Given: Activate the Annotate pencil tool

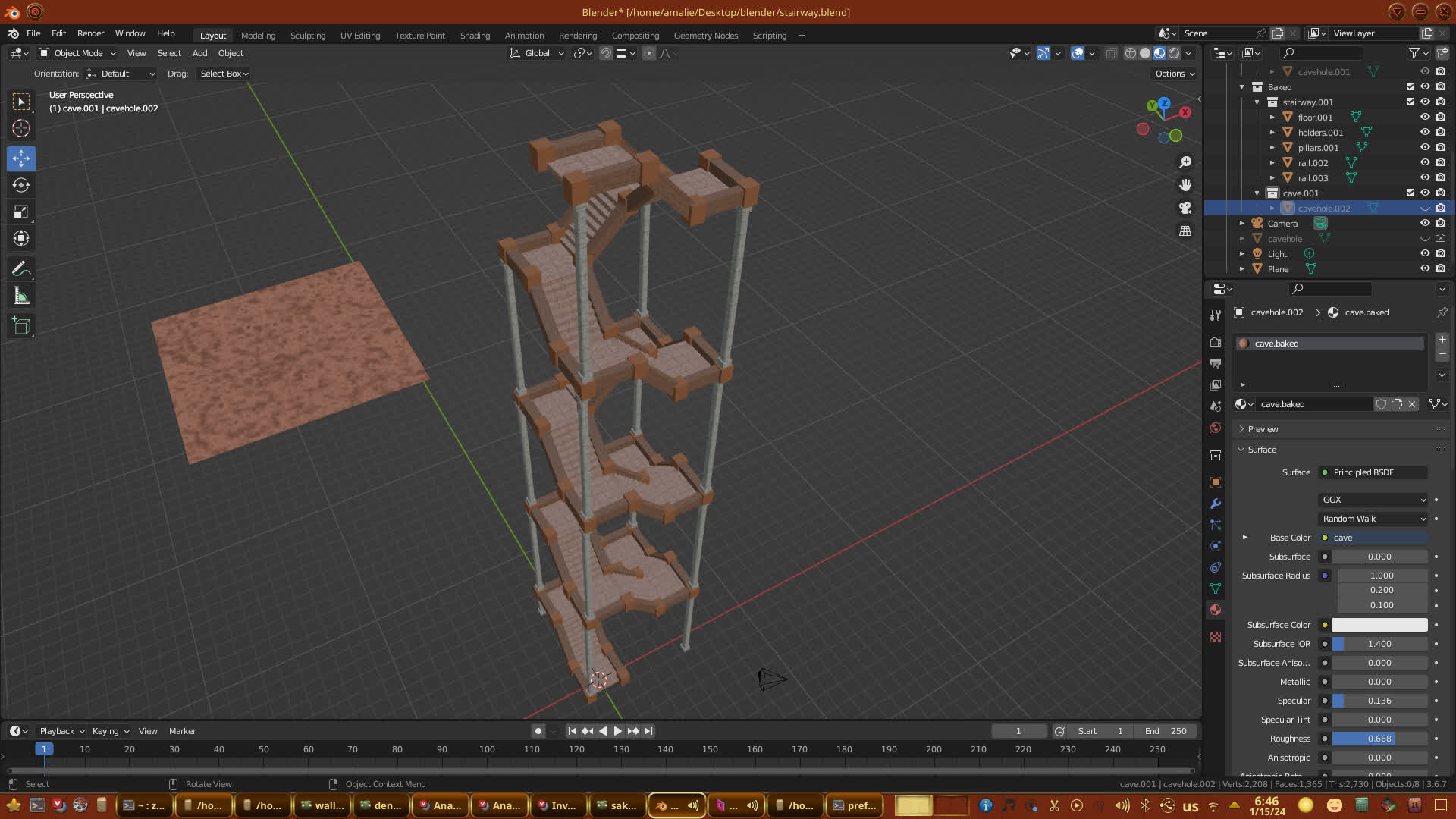Looking at the screenshot, I should point(21,268).
